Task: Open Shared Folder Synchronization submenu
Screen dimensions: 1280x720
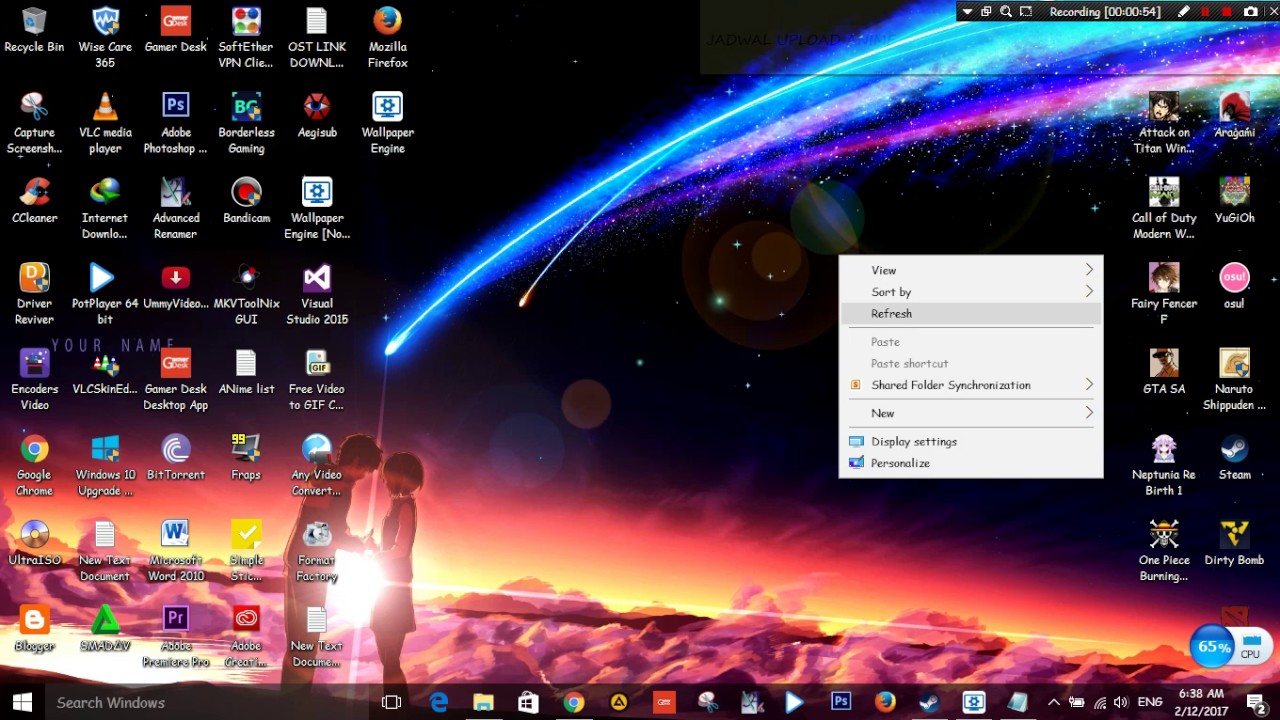Action: 970,385
